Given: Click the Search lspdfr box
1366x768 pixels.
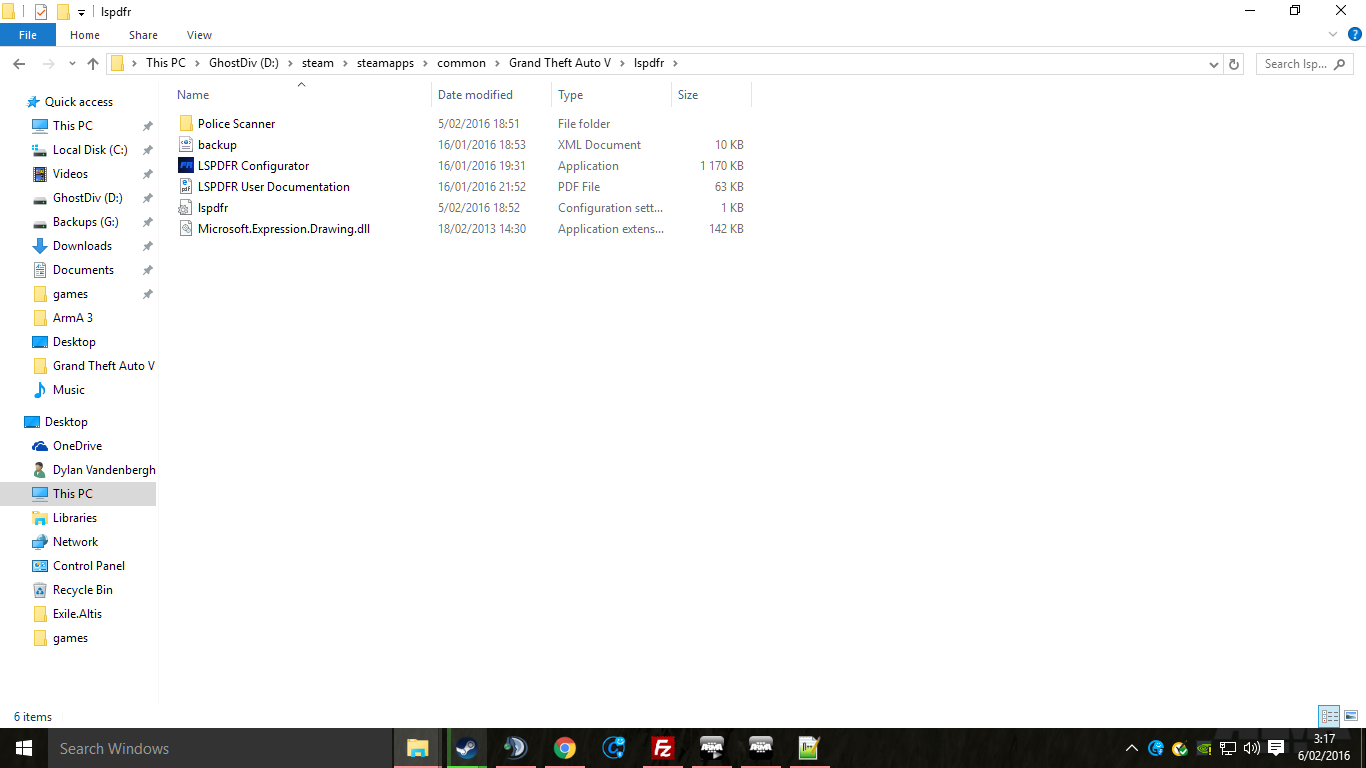Looking at the screenshot, I should click(x=1304, y=64).
